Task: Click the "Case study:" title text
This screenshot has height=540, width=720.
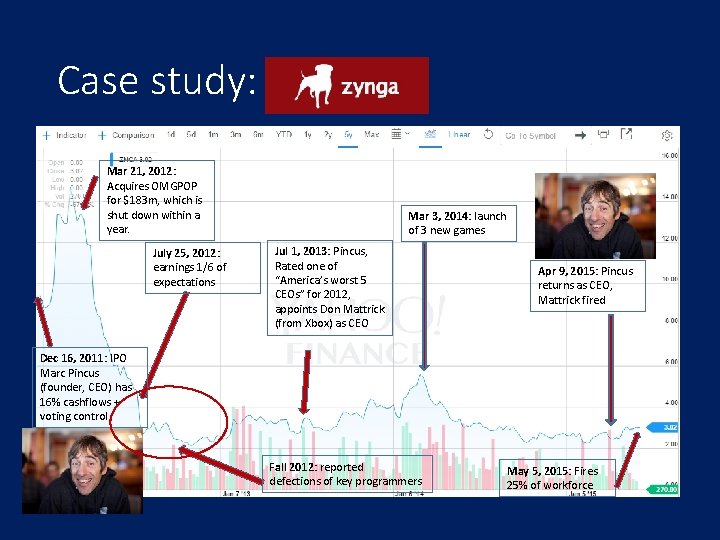Action: tap(157, 81)
